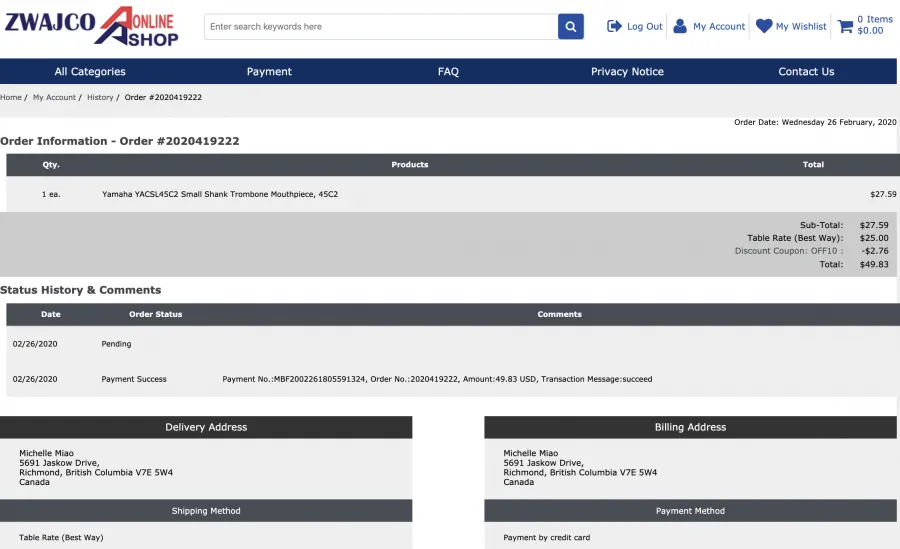This screenshot has height=549, width=900.
Task: Click the Discount Coupon OFF10 label
Action: [x=789, y=251]
